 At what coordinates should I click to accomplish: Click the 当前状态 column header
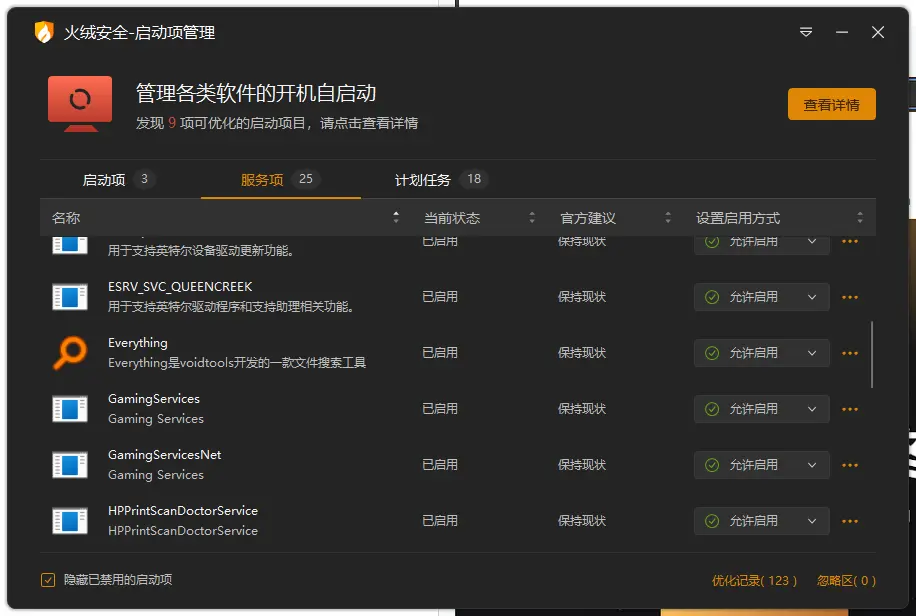pos(452,218)
